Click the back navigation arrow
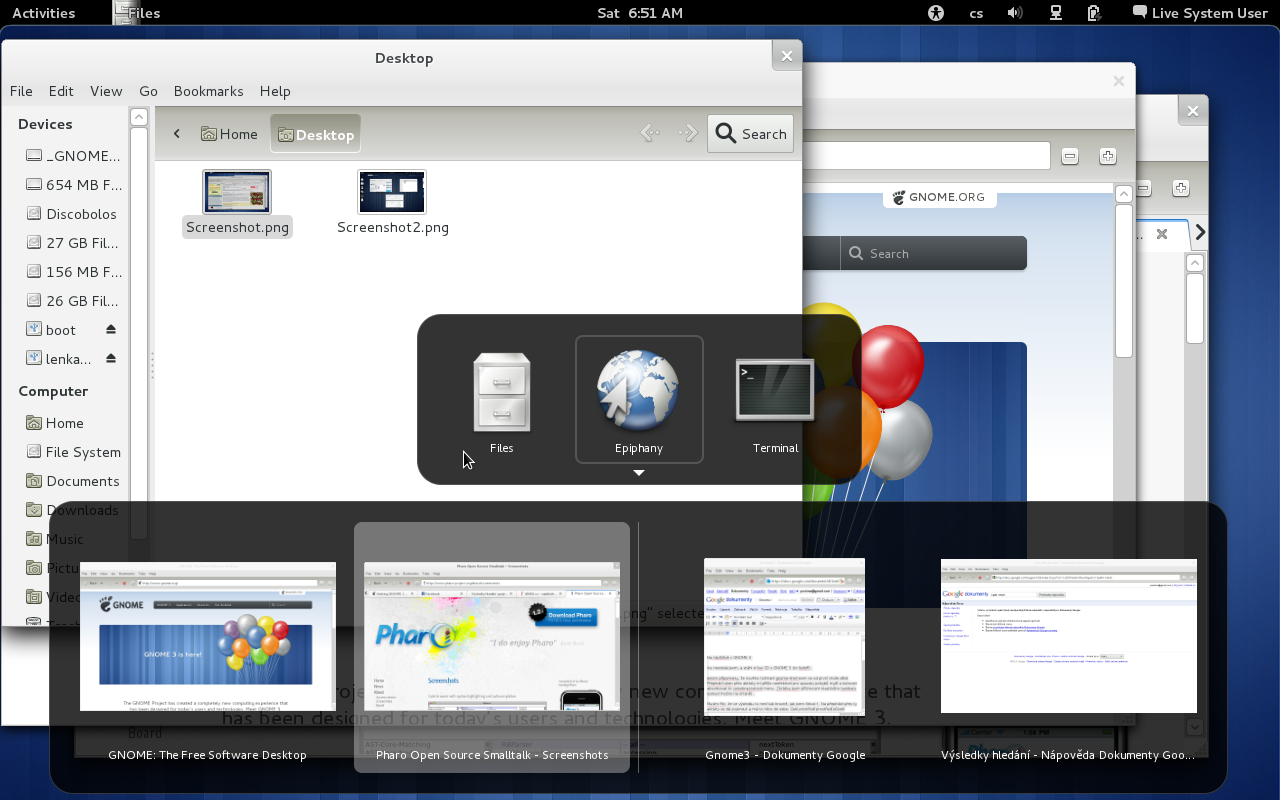 [x=650, y=133]
